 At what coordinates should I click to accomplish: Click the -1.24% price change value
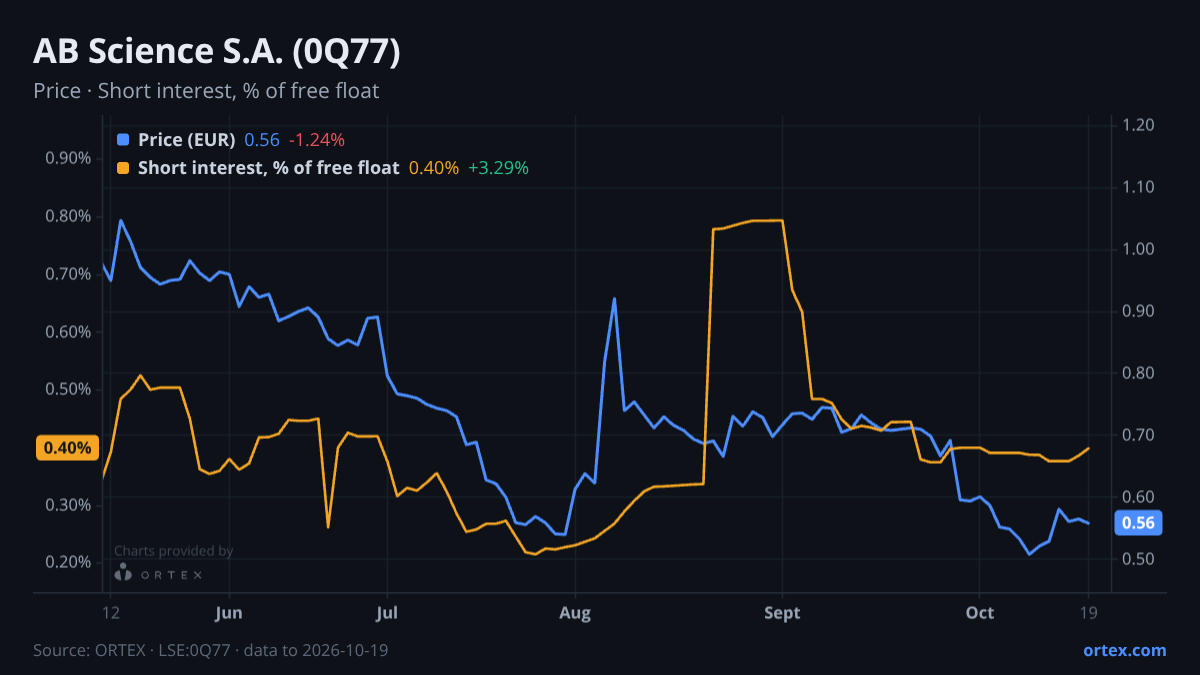click(317, 140)
